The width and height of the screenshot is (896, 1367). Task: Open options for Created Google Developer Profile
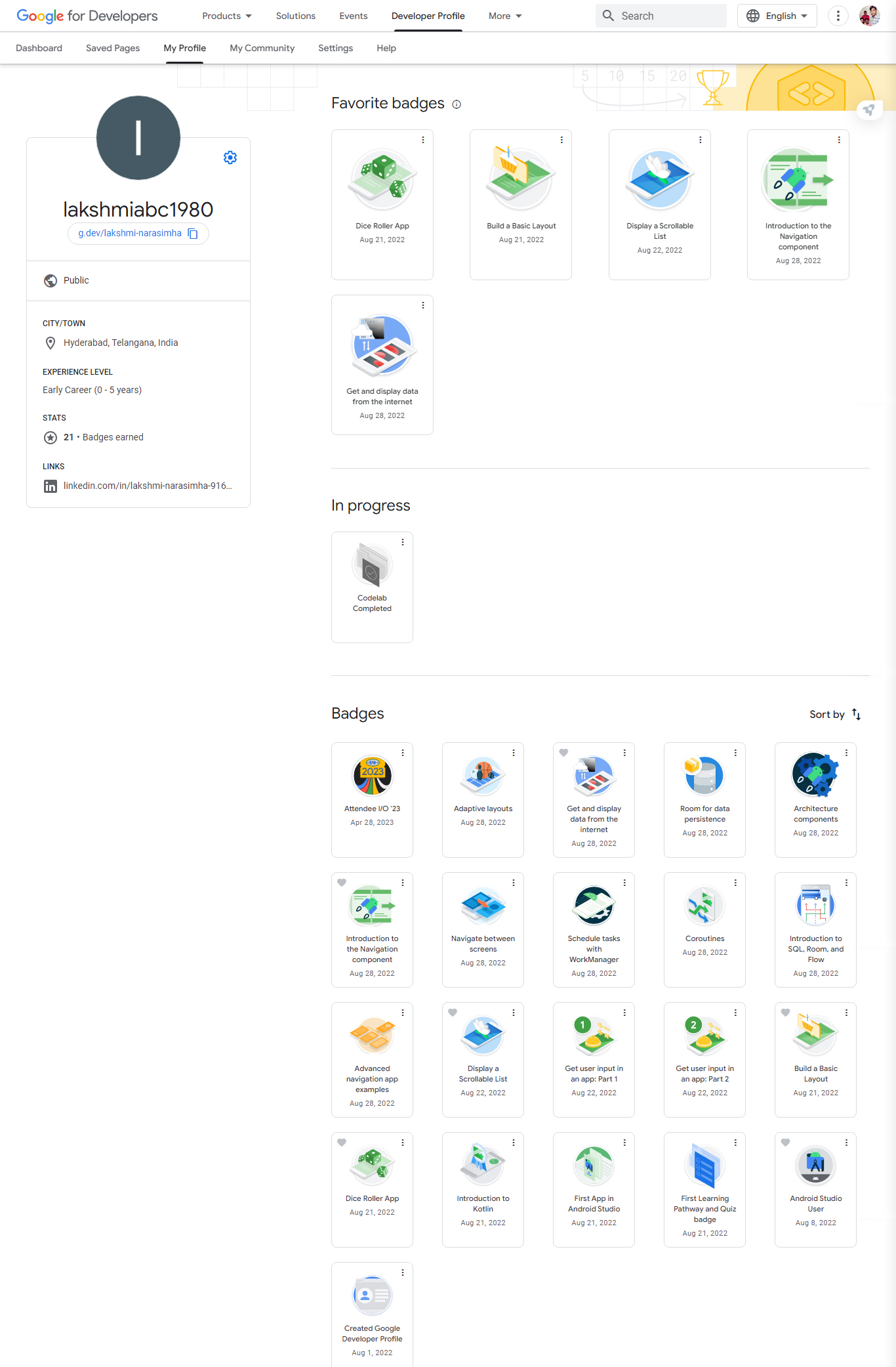[x=403, y=1272]
